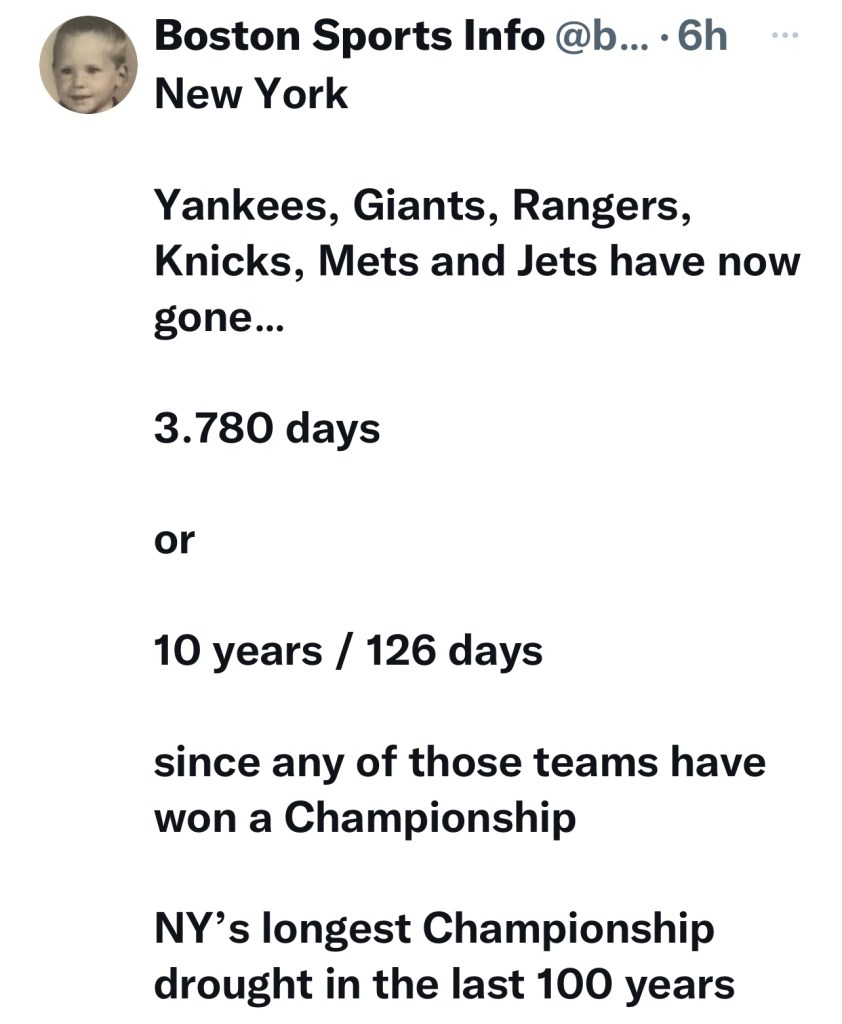Tap the "10 years" text
The width and height of the screenshot is (842, 1024).
(237, 652)
